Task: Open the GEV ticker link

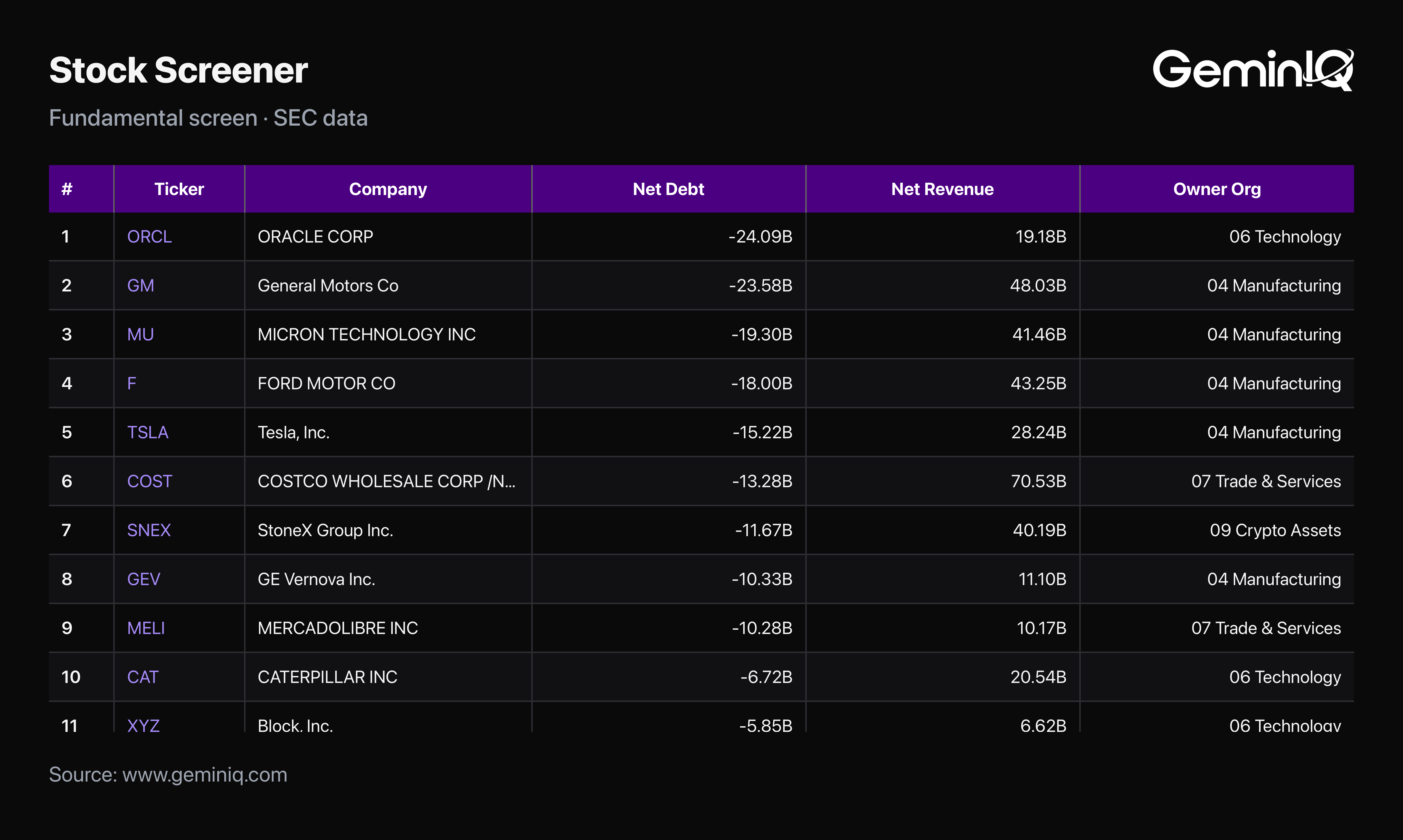Action: pyautogui.click(x=144, y=579)
